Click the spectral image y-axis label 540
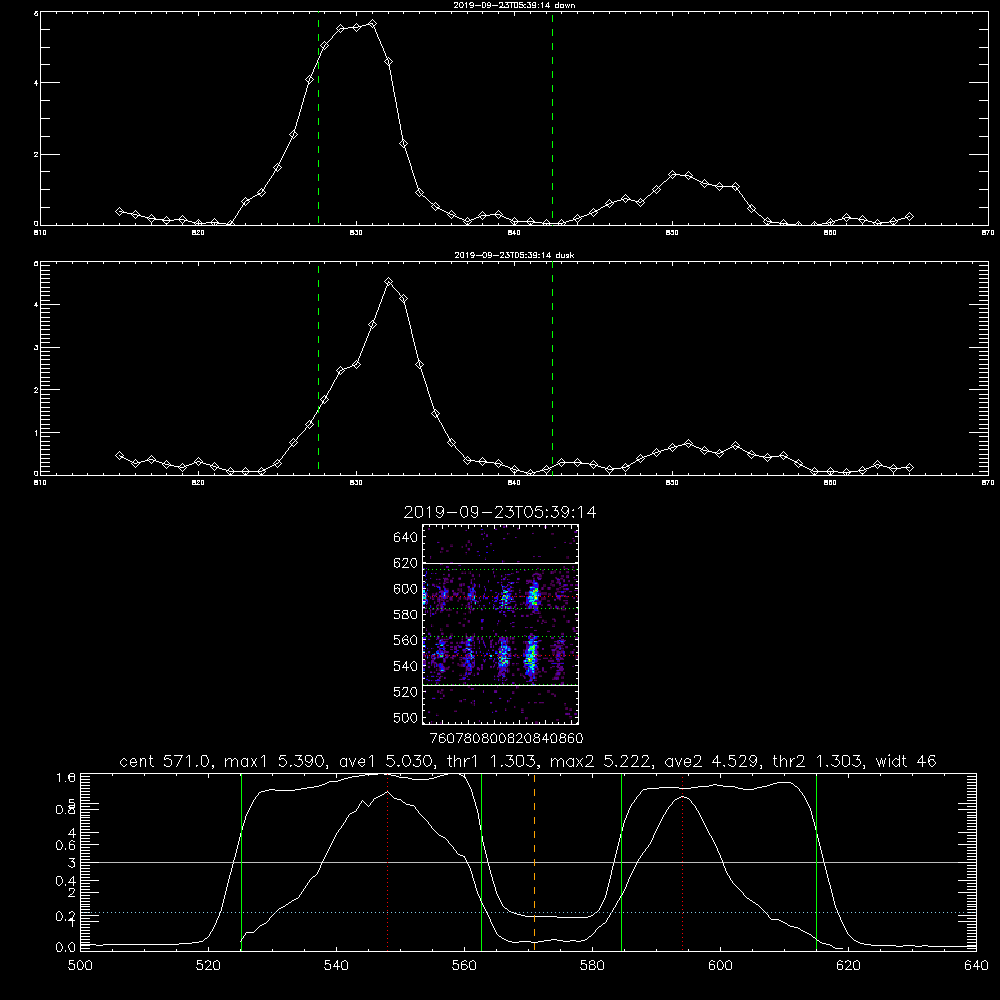This screenshot has width=1000, height=1000. (x=406, y=666)
